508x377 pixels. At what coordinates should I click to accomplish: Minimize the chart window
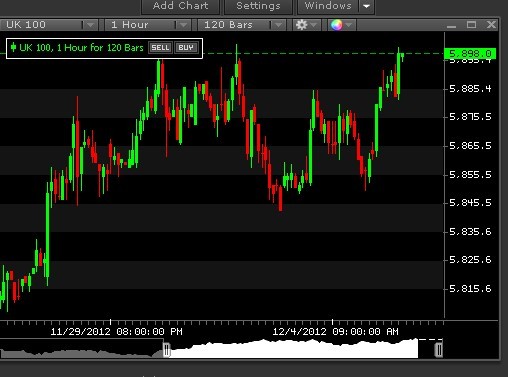pyautogui.click(x=451, y=25)
